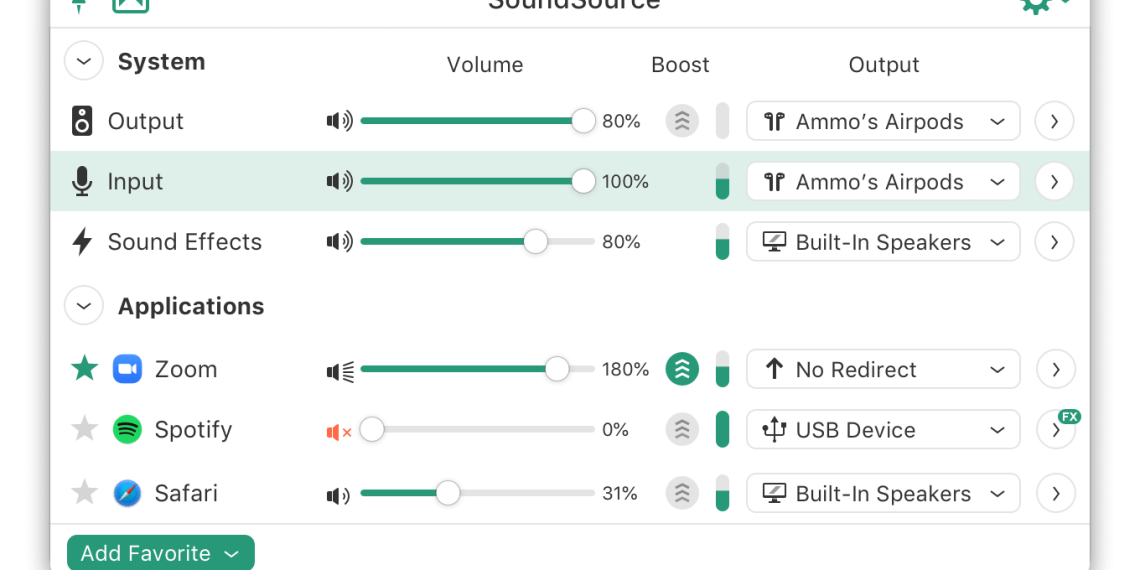
Task: Favorite Spotify using its star
Action: click(85, 430)
